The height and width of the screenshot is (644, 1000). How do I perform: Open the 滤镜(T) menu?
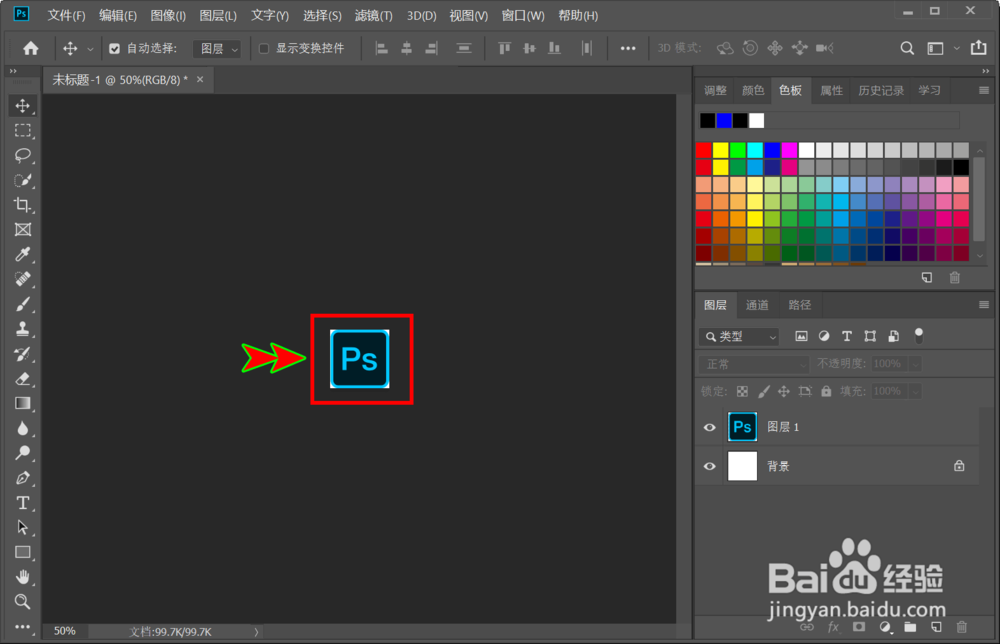(373, 15)
